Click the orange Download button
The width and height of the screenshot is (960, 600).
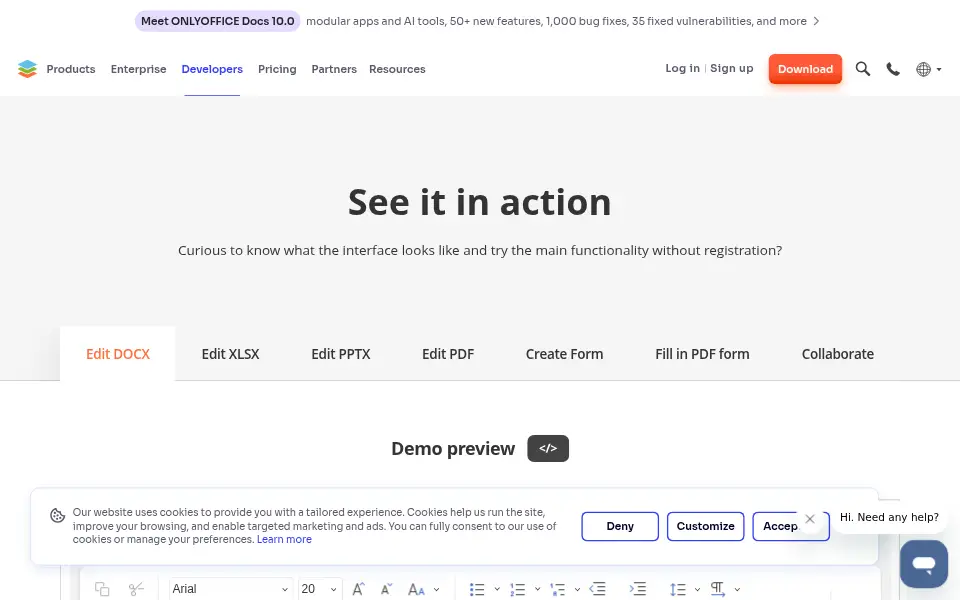pyautogui.click(x=805, y=69)
